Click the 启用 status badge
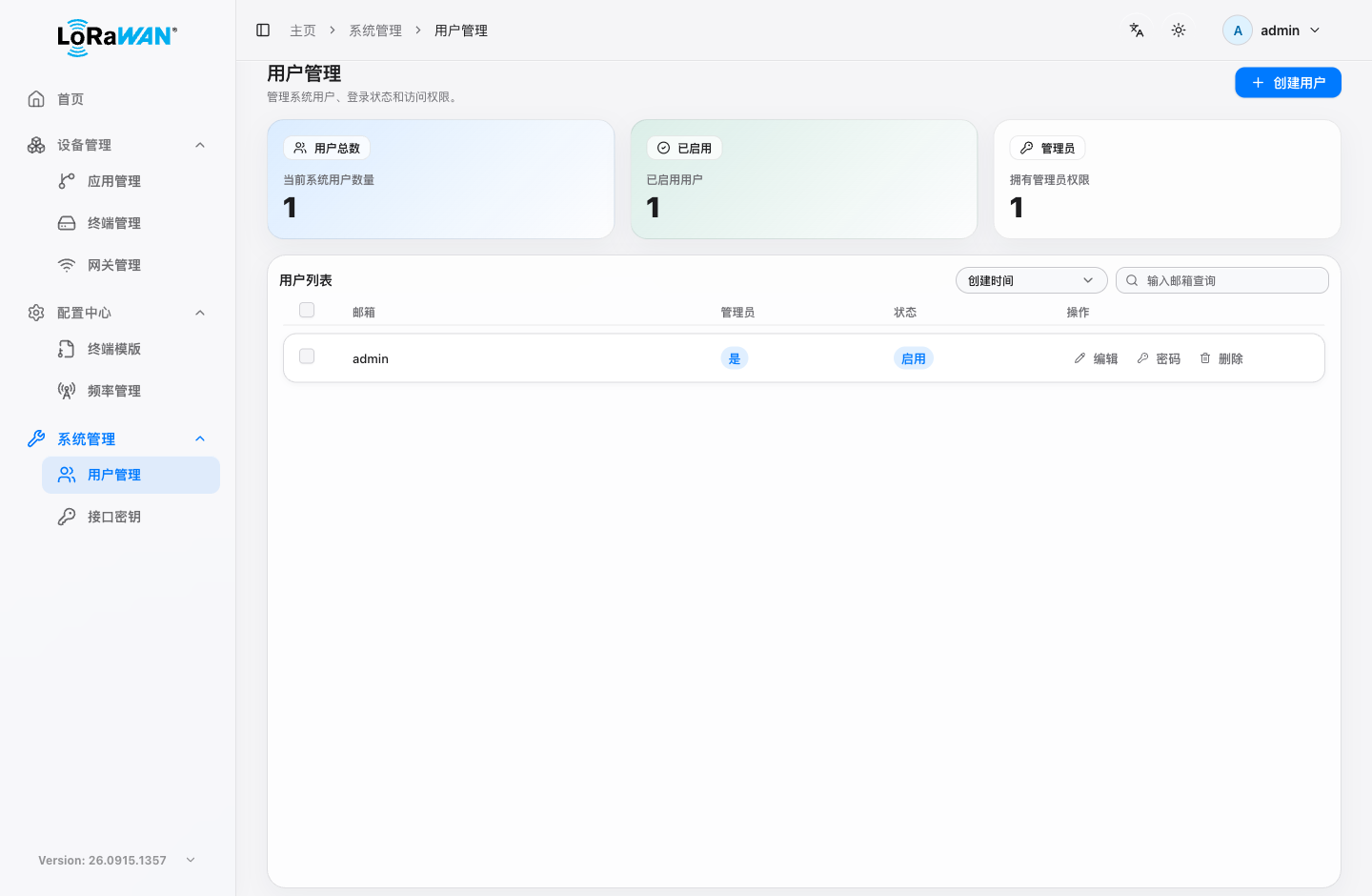This screenshot has height=896, width=1372. pos(914,358)
